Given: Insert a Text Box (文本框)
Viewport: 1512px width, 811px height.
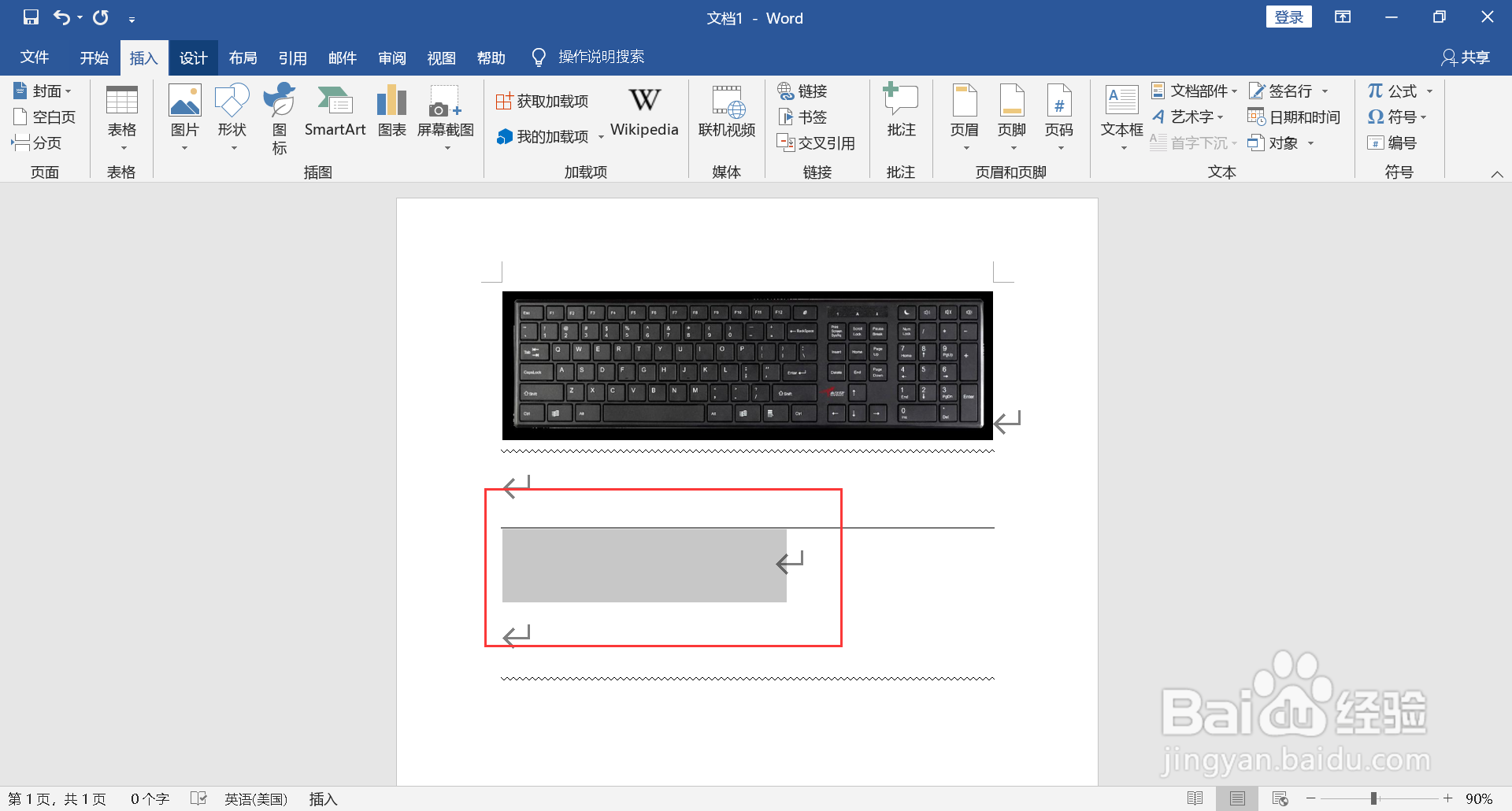Looking at the screenshot, I should [1122, 118].
